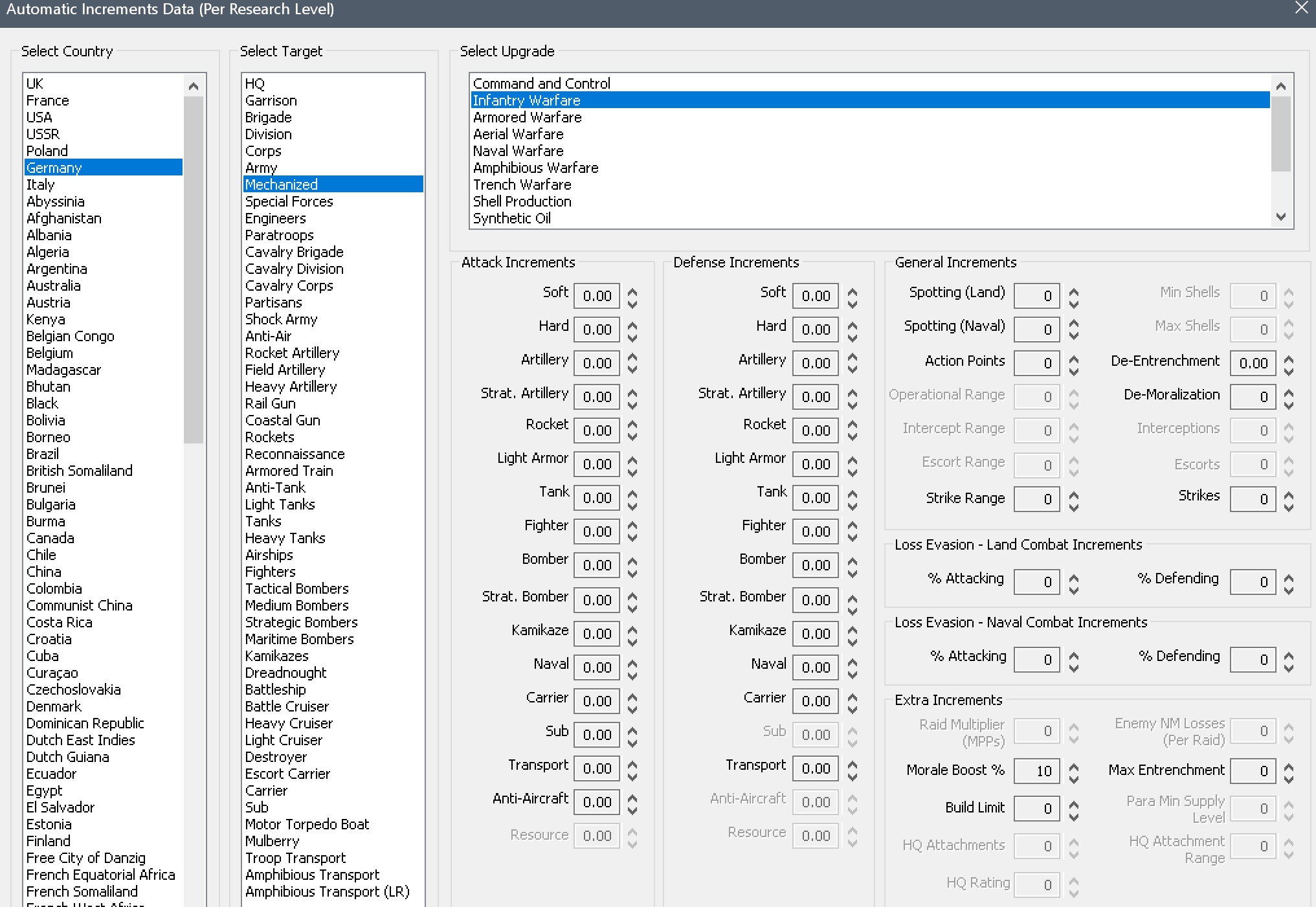The width and height of the screenshot is (1316, 907).
Task: Increase De-Entrenchment value with up arrow
Action: (x=1289, y=358)
